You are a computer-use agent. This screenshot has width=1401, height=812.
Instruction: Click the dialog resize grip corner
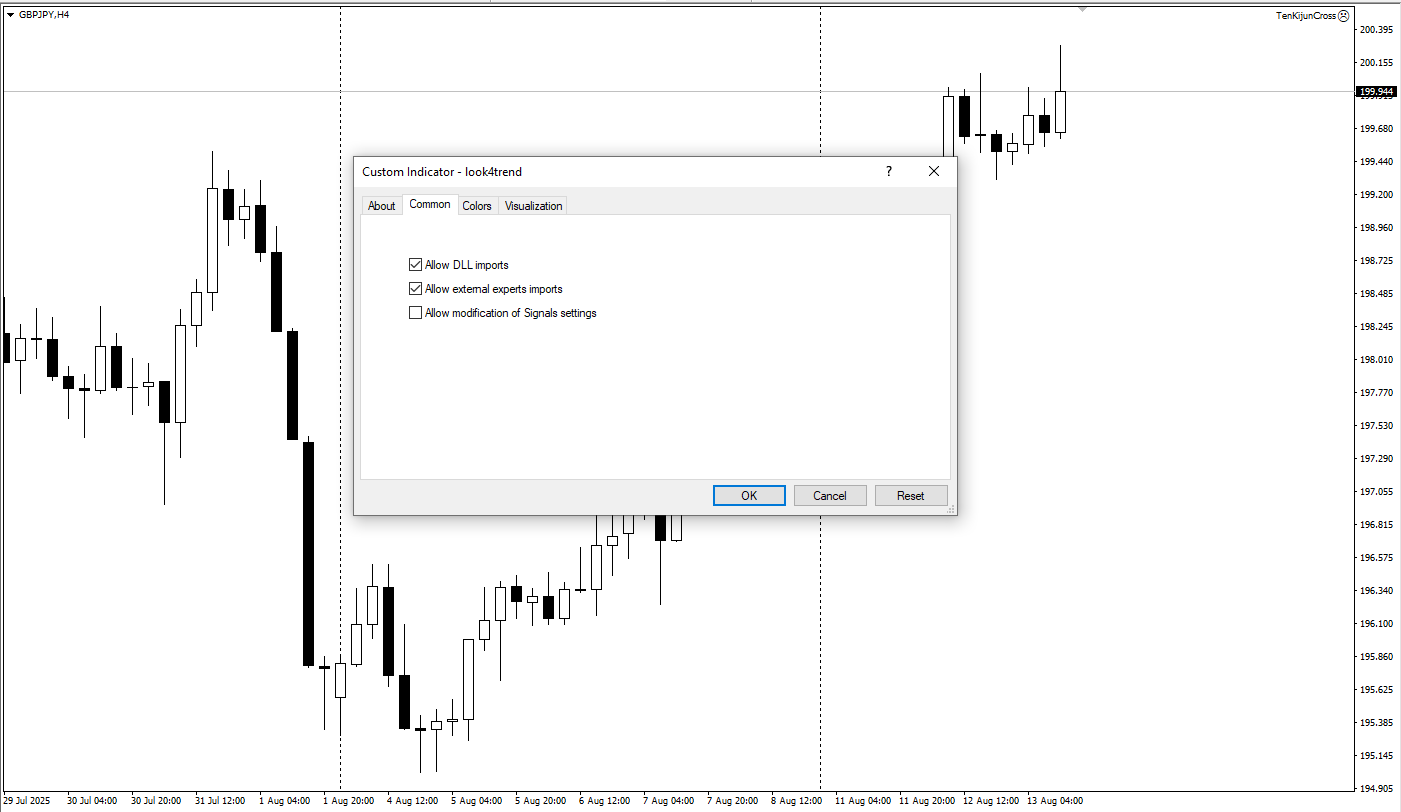pyautogui.click(x=951, y=510)
